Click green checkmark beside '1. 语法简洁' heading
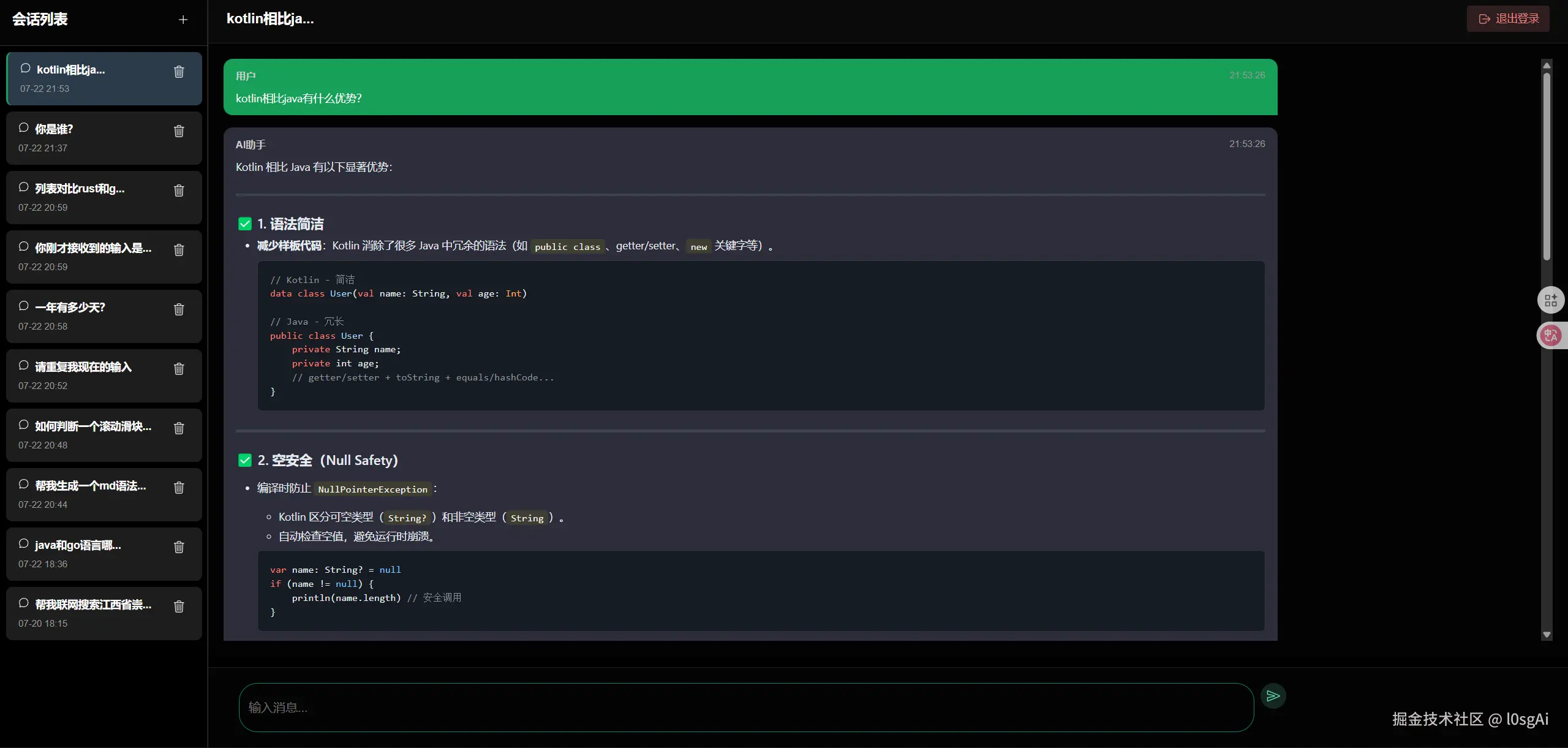 245,224
